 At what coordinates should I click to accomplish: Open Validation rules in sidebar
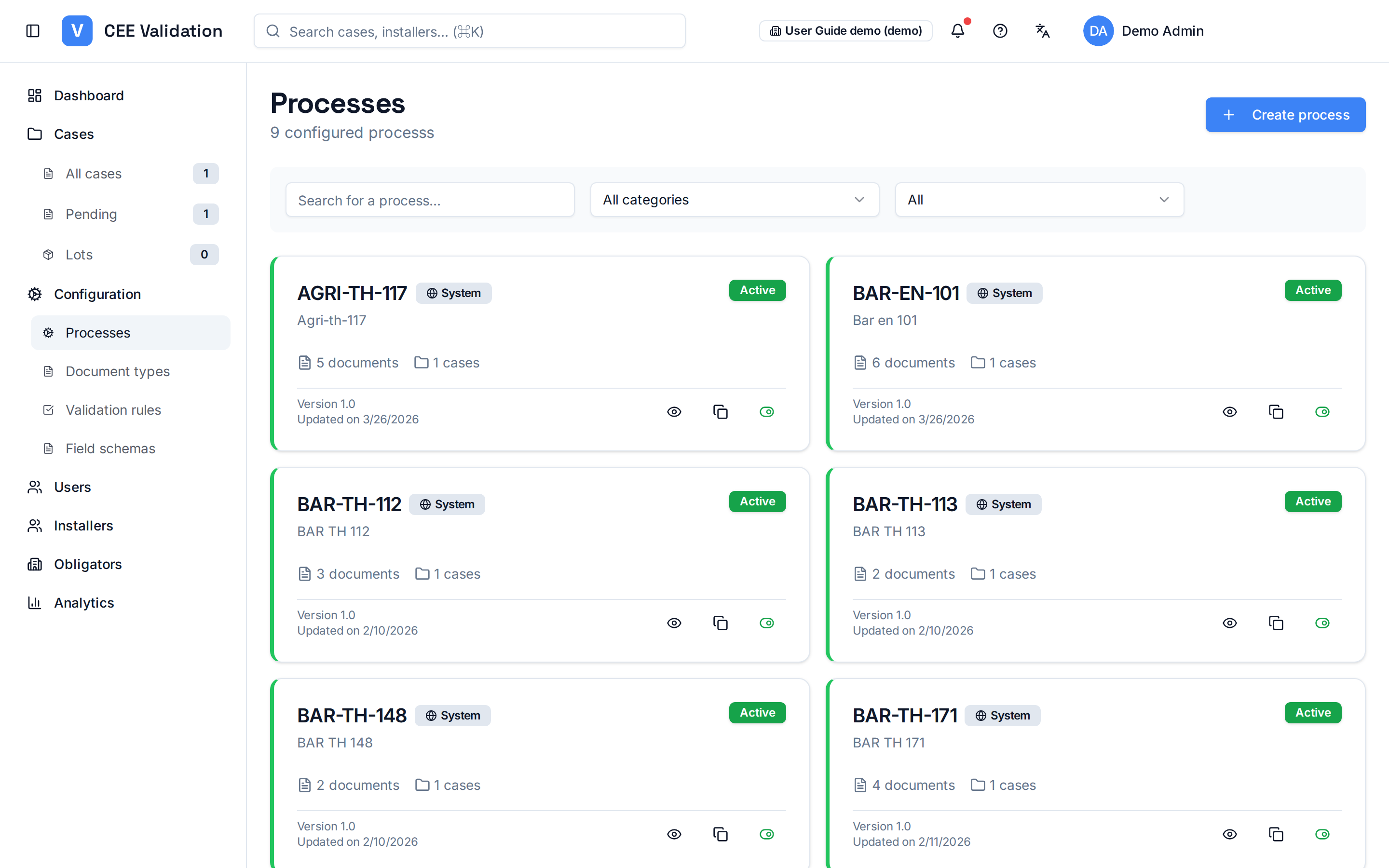[x=130, y=410]
